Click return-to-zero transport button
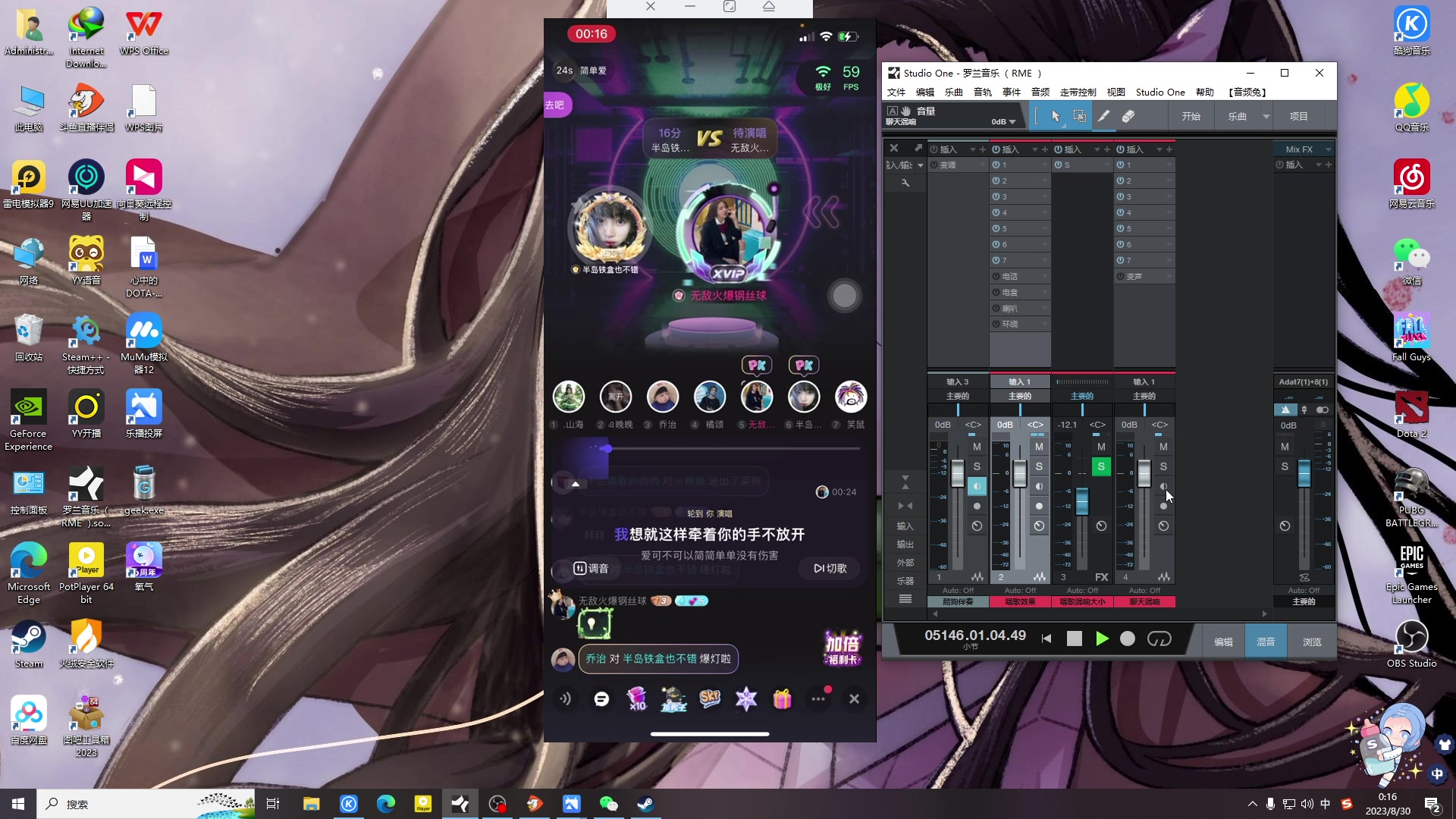1456x819 pixels. tap(1046, 639)
